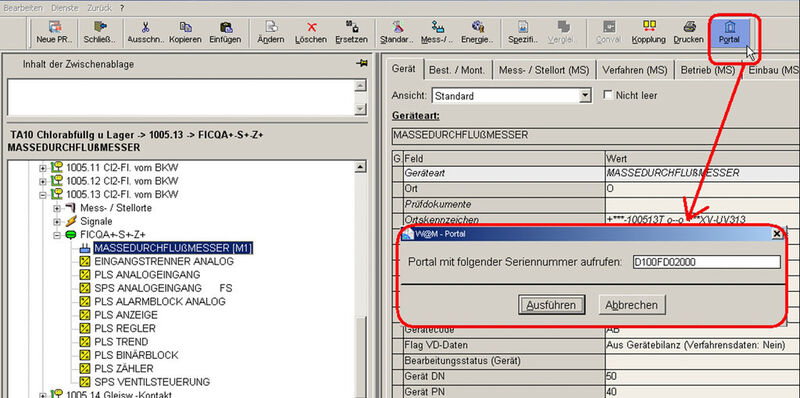The image size is (800, 398).
Task: Select PLS ANZEIGE tree item
Action: click(126, 315)
